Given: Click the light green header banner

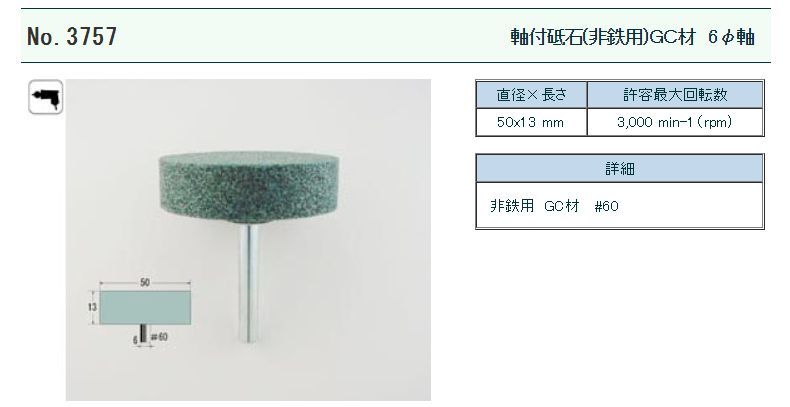Looking at the screenshot, I should 396,36.
